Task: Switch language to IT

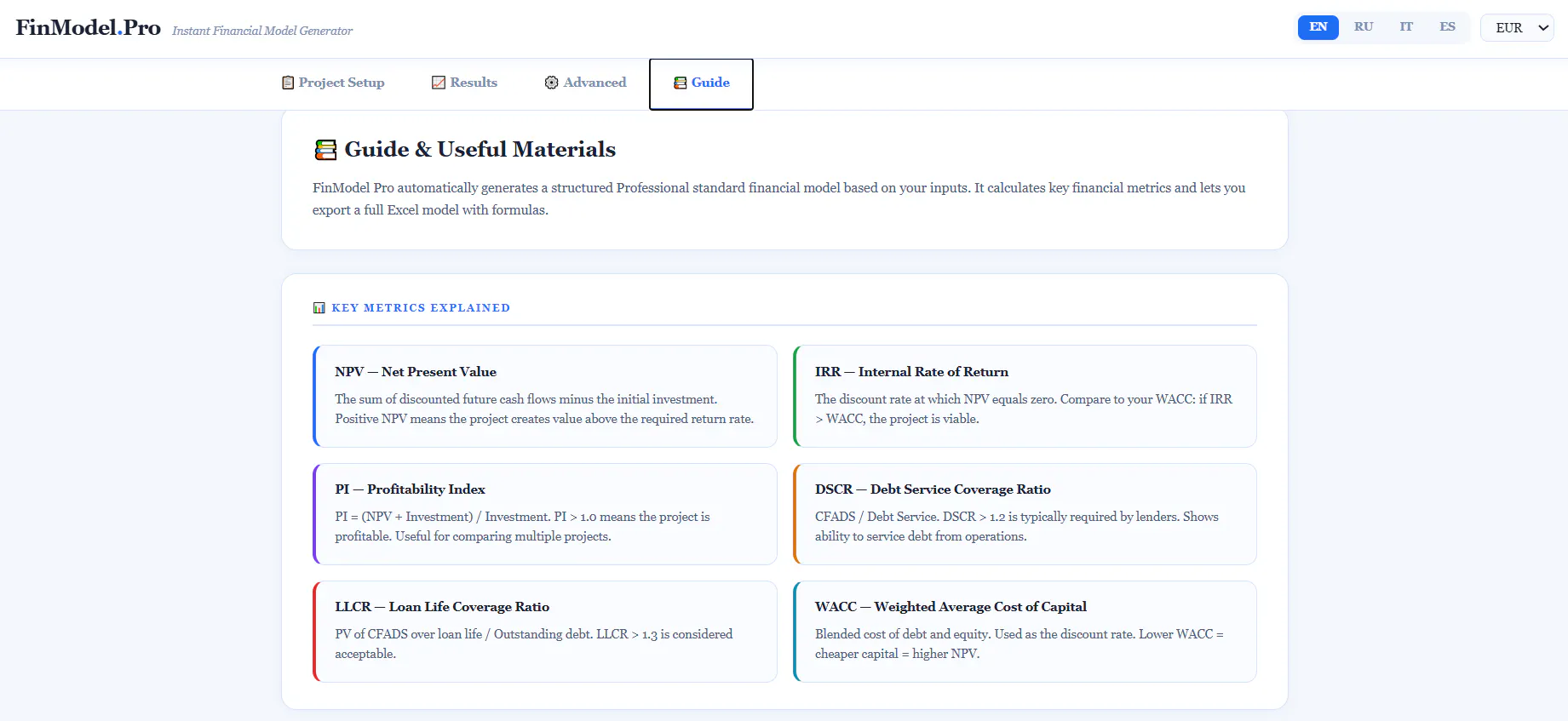Action: (x=1406, y=27)
